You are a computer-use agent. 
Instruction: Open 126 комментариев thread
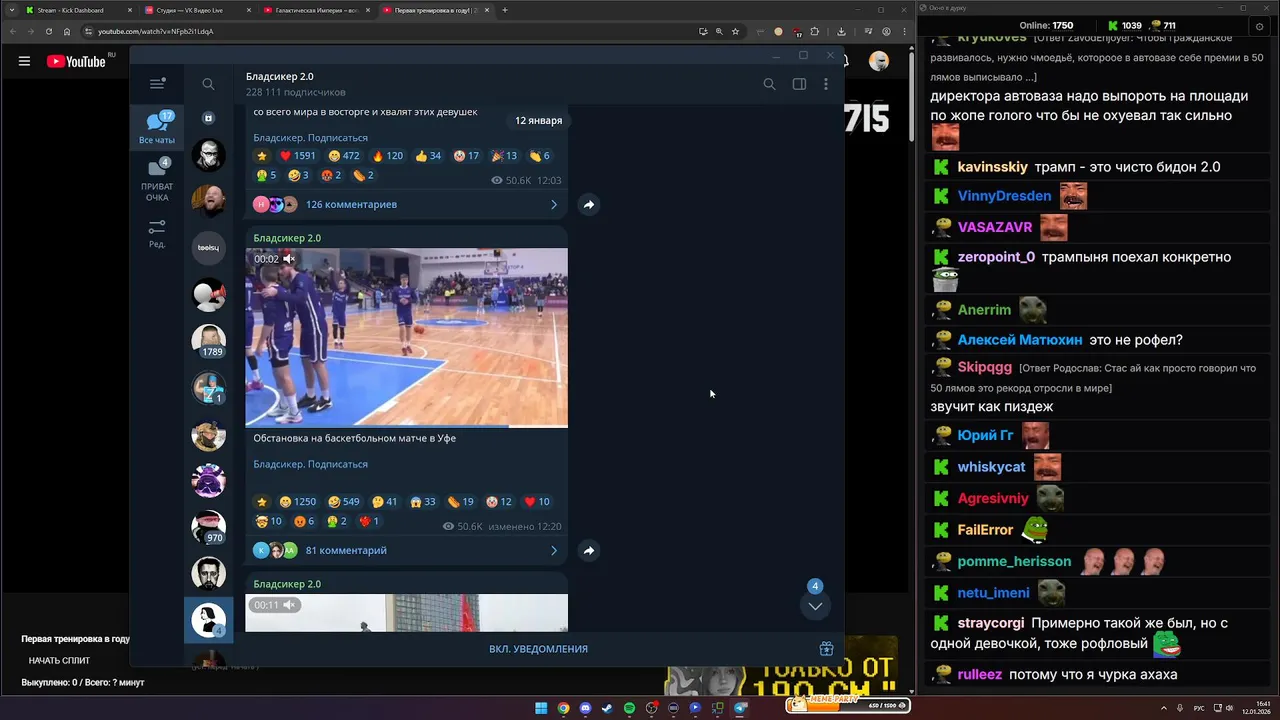click(x=351, y=204)
